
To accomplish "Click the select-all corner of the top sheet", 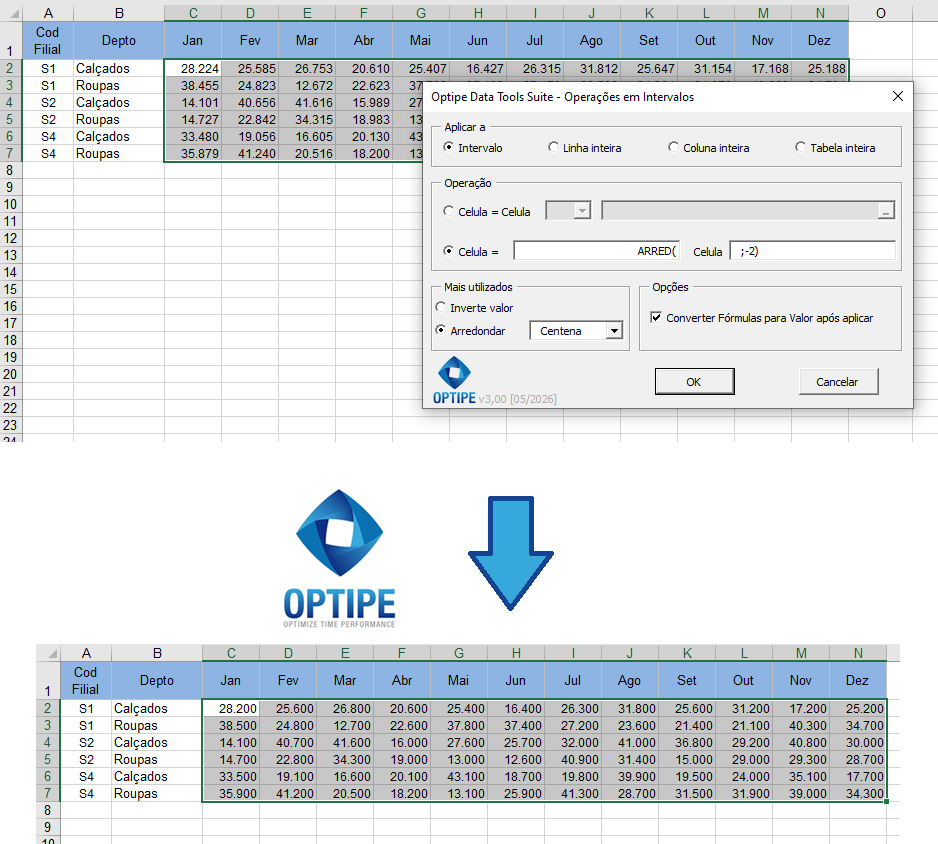I will click(x=11, y=13).
